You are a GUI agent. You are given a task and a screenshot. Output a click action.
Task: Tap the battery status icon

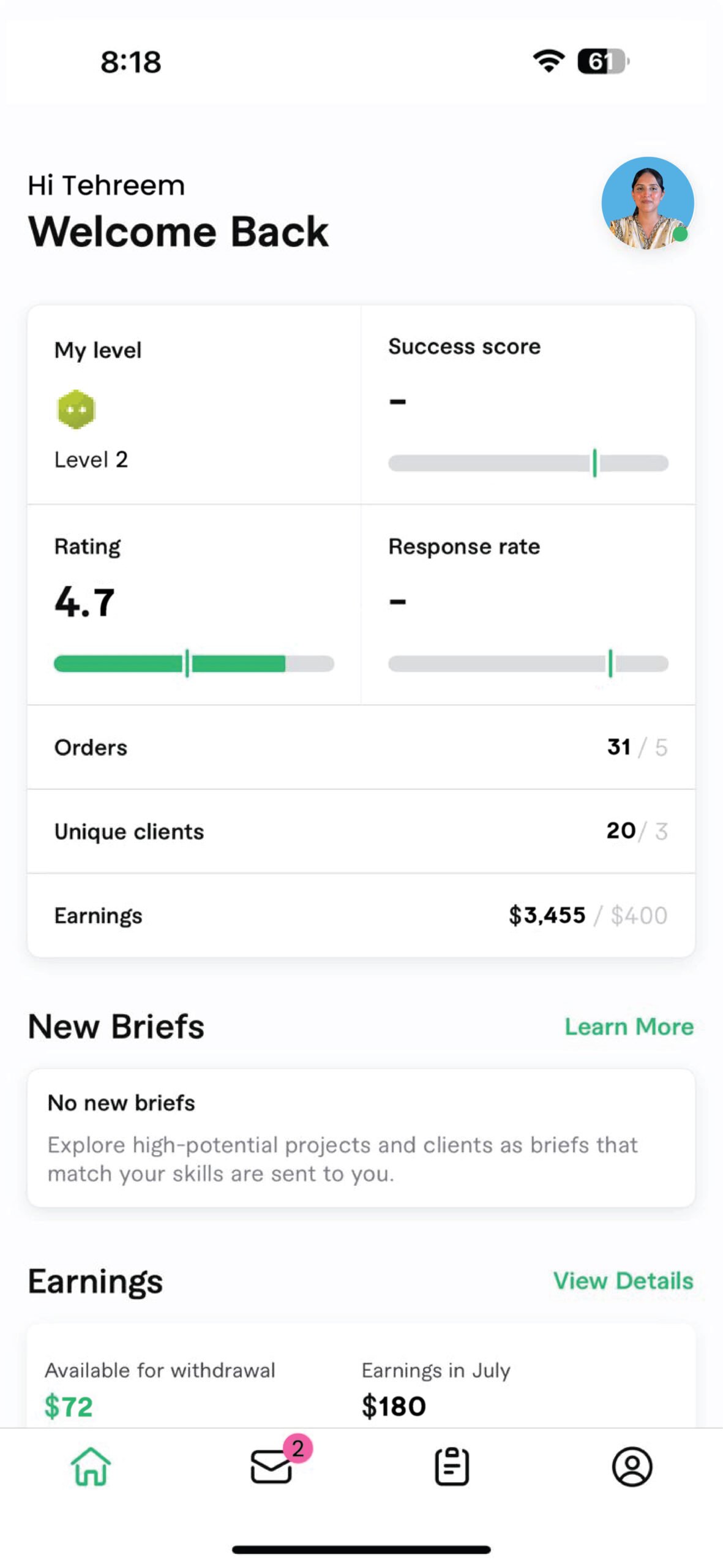602,61
